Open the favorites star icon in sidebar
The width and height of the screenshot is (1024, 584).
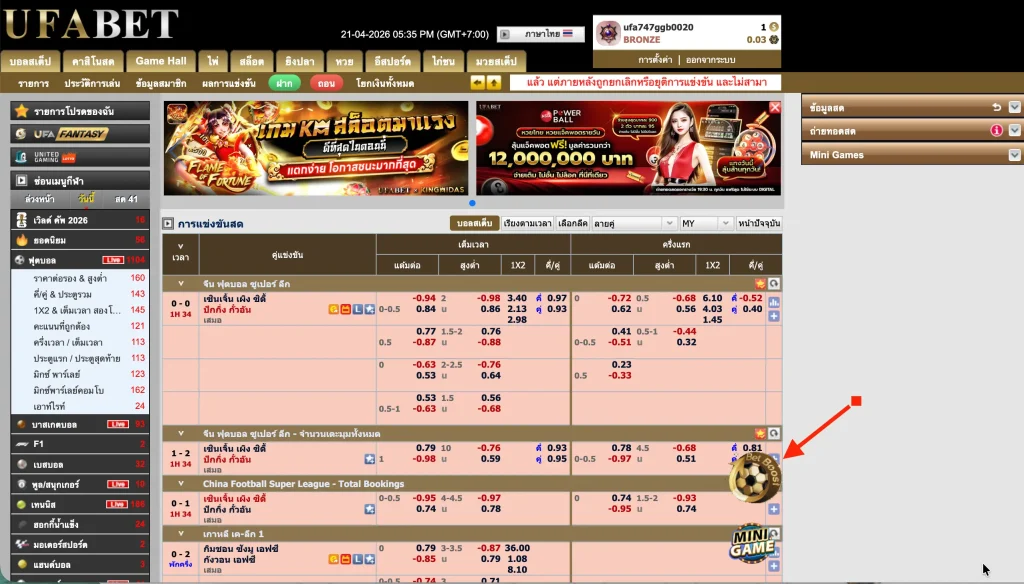click(x=22, y=111)
